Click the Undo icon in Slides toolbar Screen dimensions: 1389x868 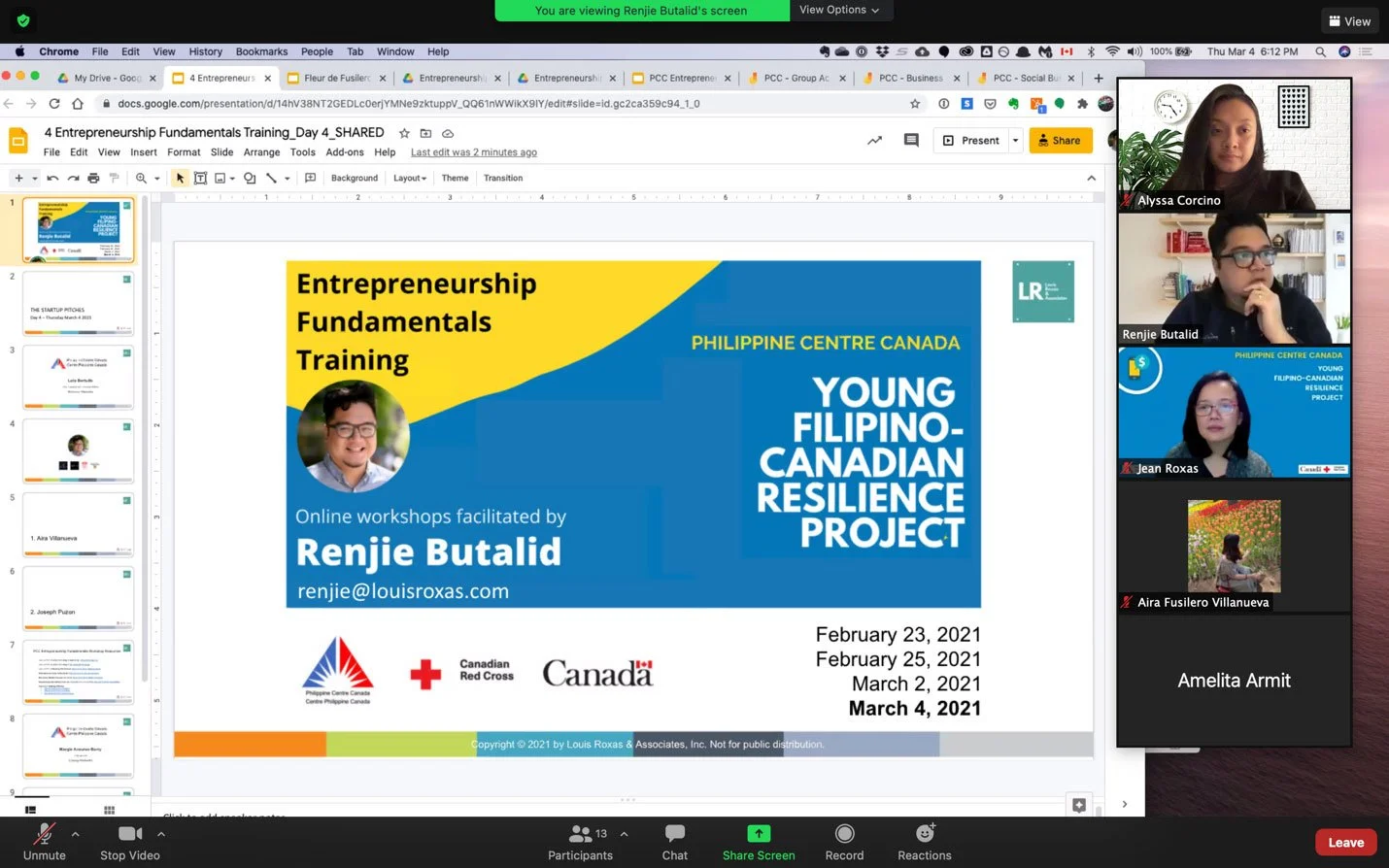[x=52, y=178]
